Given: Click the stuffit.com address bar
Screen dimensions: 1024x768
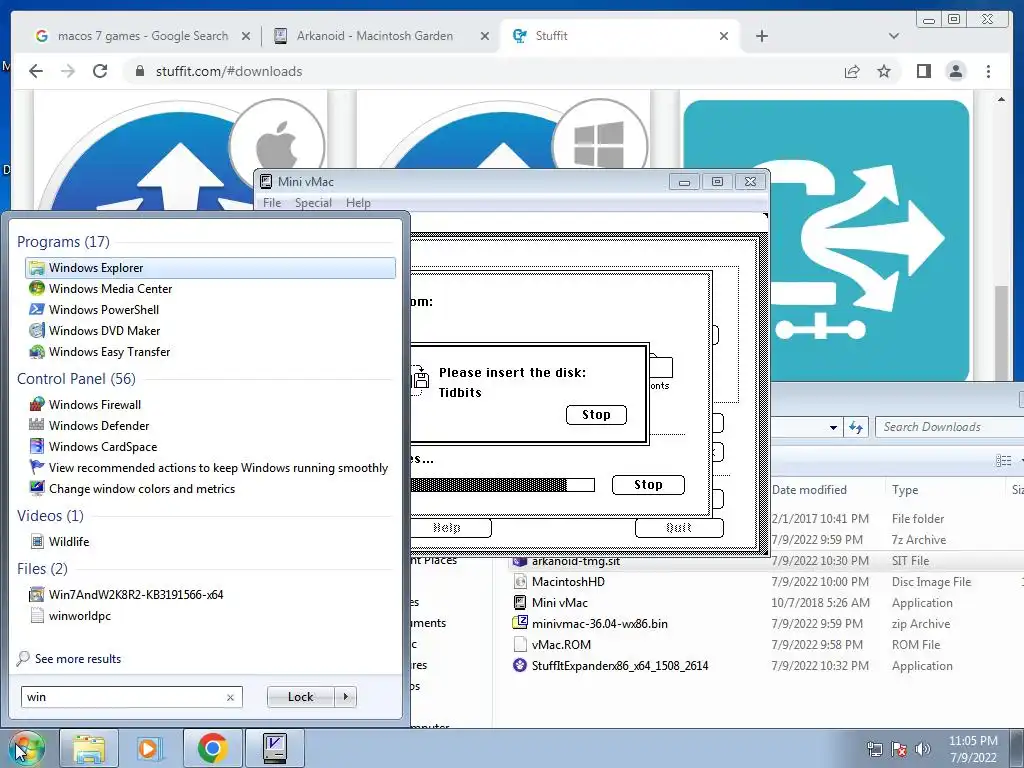Looking at the screenshot, I should coord(483,71).
